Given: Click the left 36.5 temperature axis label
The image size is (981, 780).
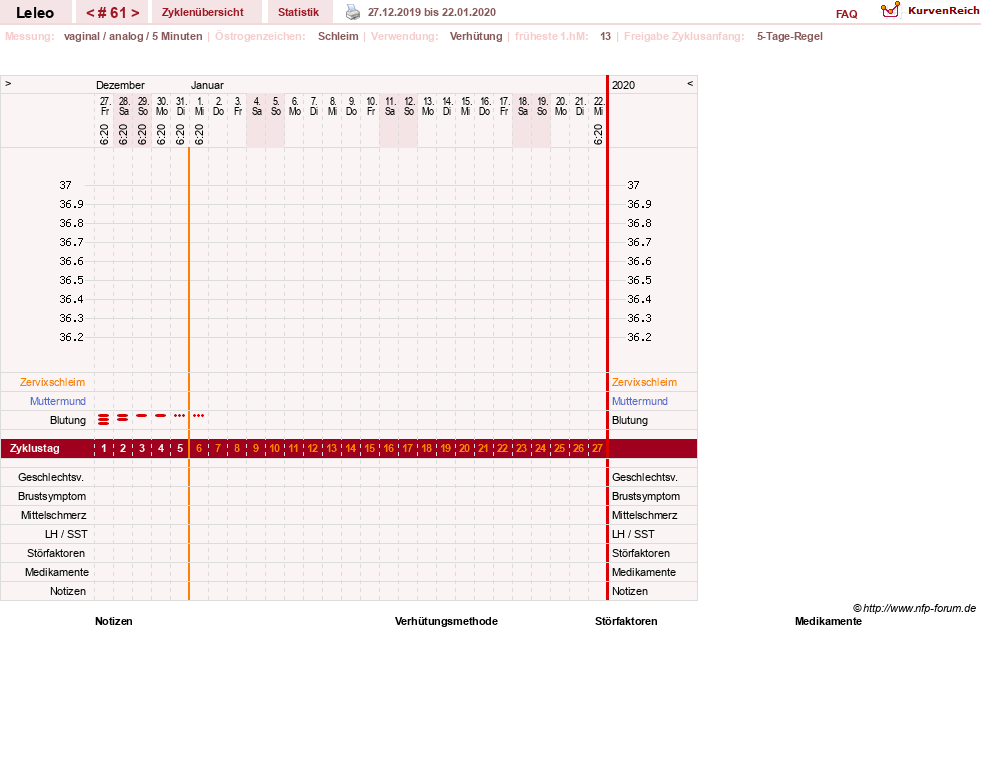Looking at the screenshot, I should (x=71, y=280).
